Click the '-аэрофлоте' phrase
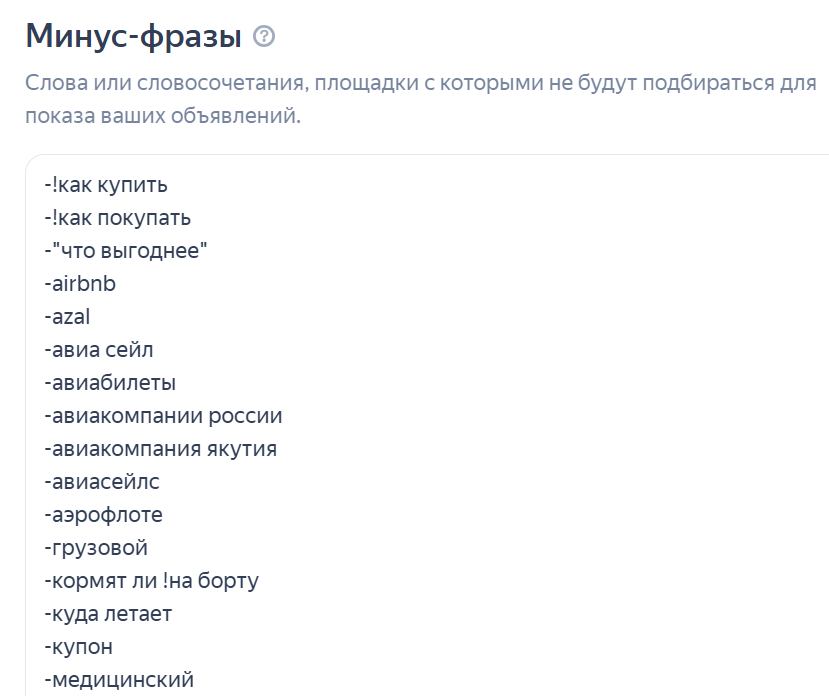829x696 pixels. point(103,515)
